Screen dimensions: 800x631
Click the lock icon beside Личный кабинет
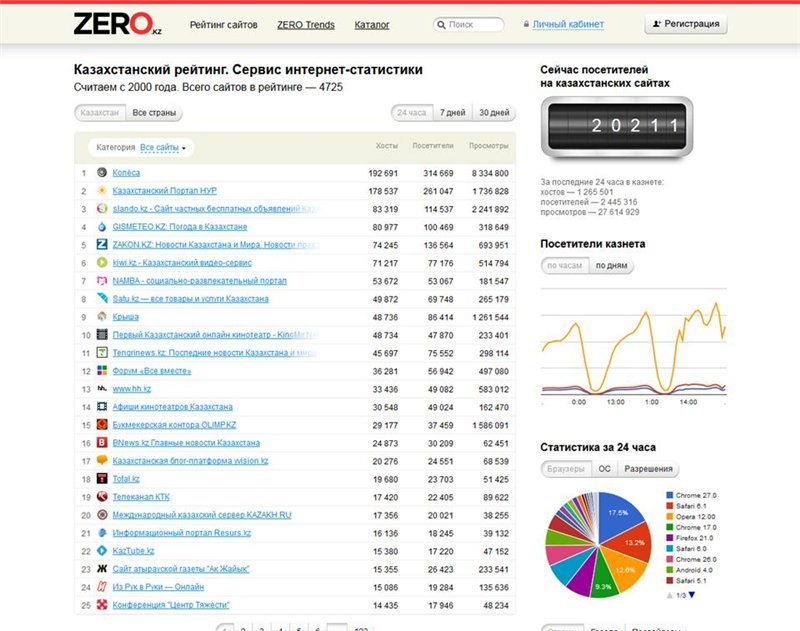[x=526, y=24]
